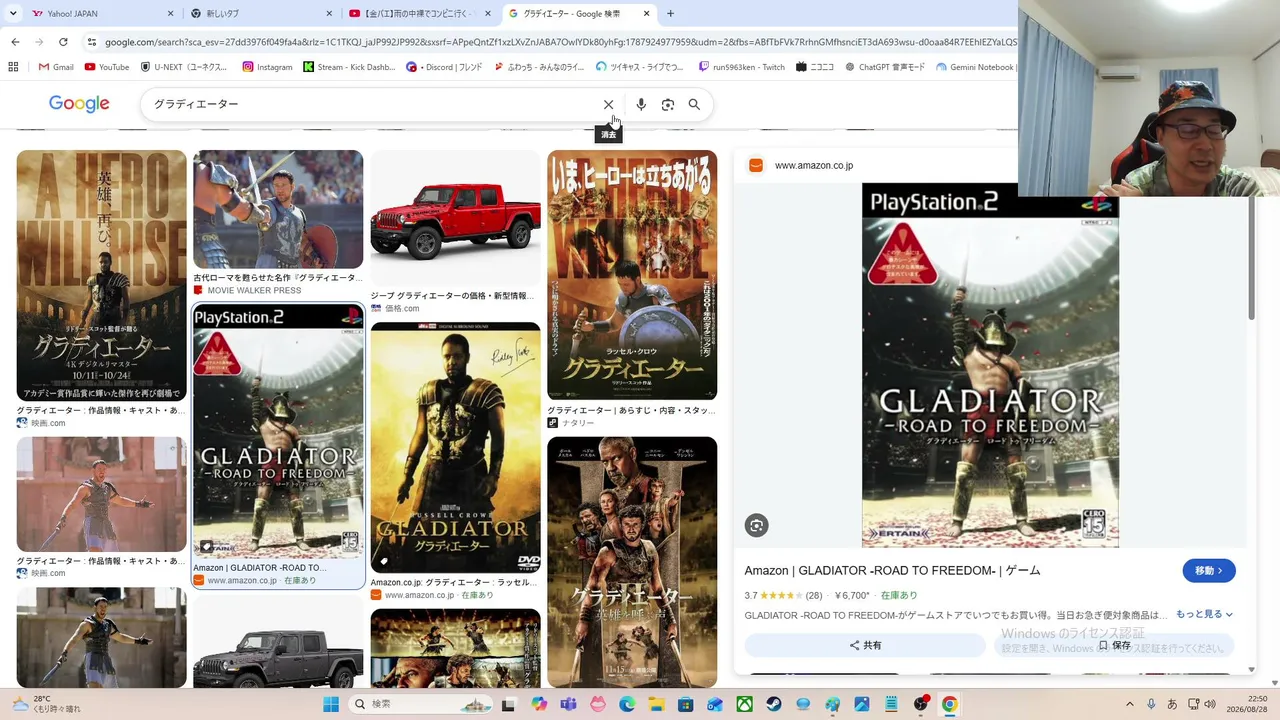Open Steam from the taskbar
This screenshot has width=1280, height=720.
click(x=774, y=704)
